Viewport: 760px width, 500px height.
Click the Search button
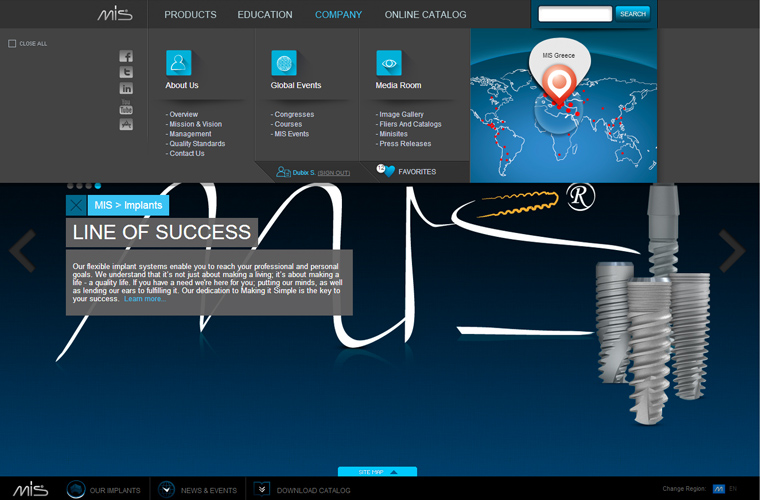coord(633,14)
